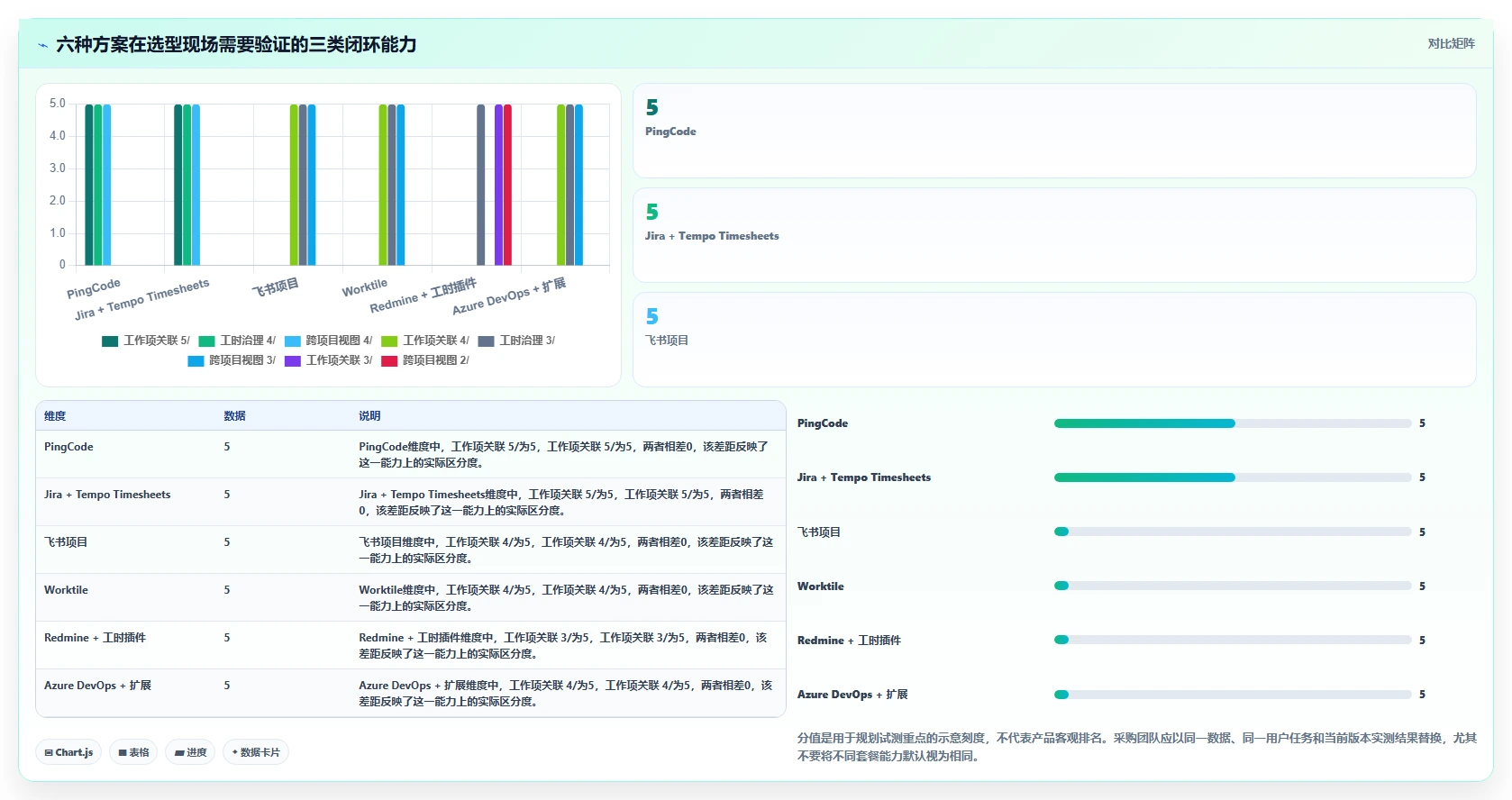The height and width of the screenshot is (800, 1512).
Task: Open the PingCode score card
Action: click(x=1054, y=131)
